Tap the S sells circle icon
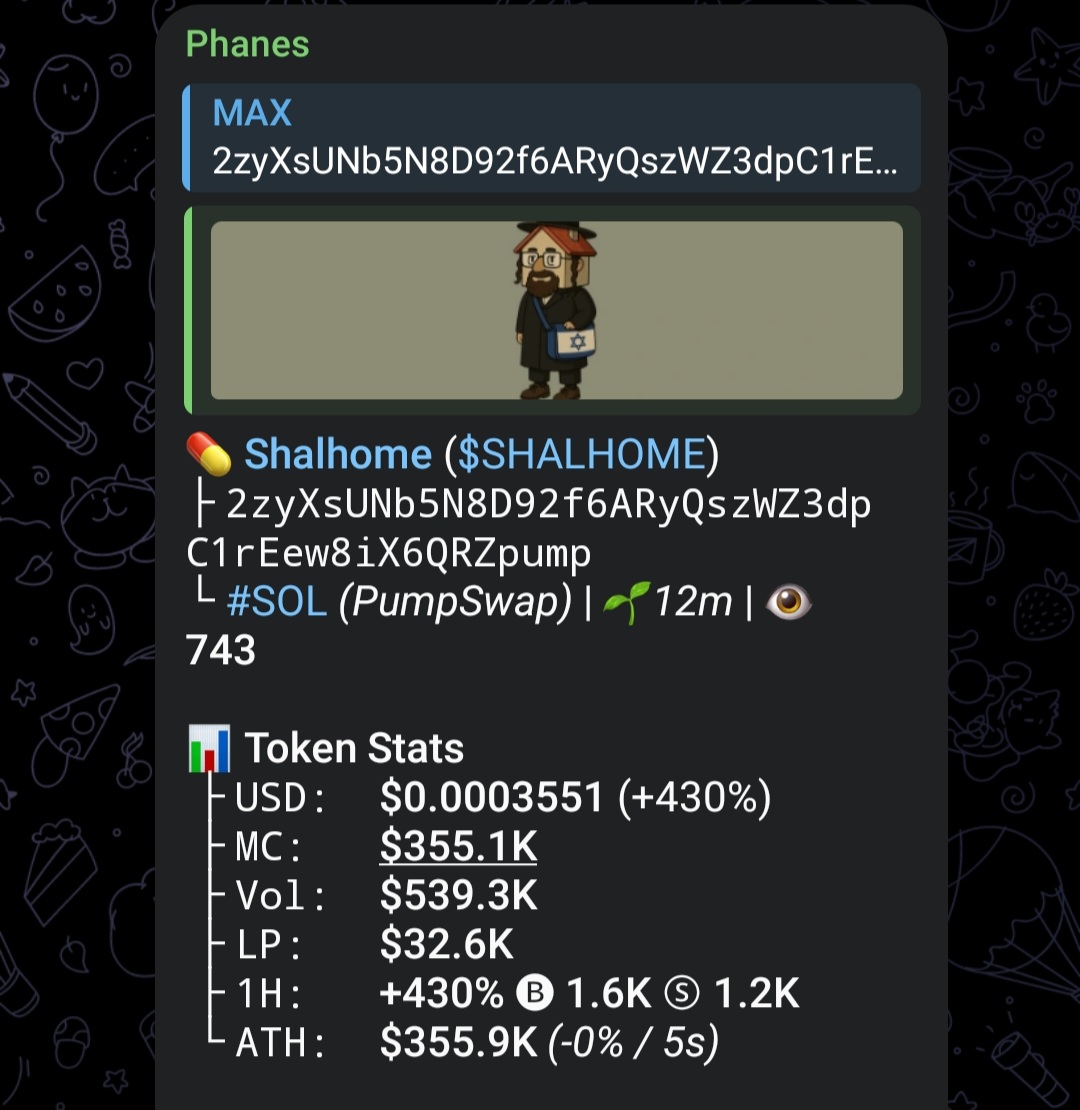Screen dimensions: 1080x1110 tap(682, 992)
